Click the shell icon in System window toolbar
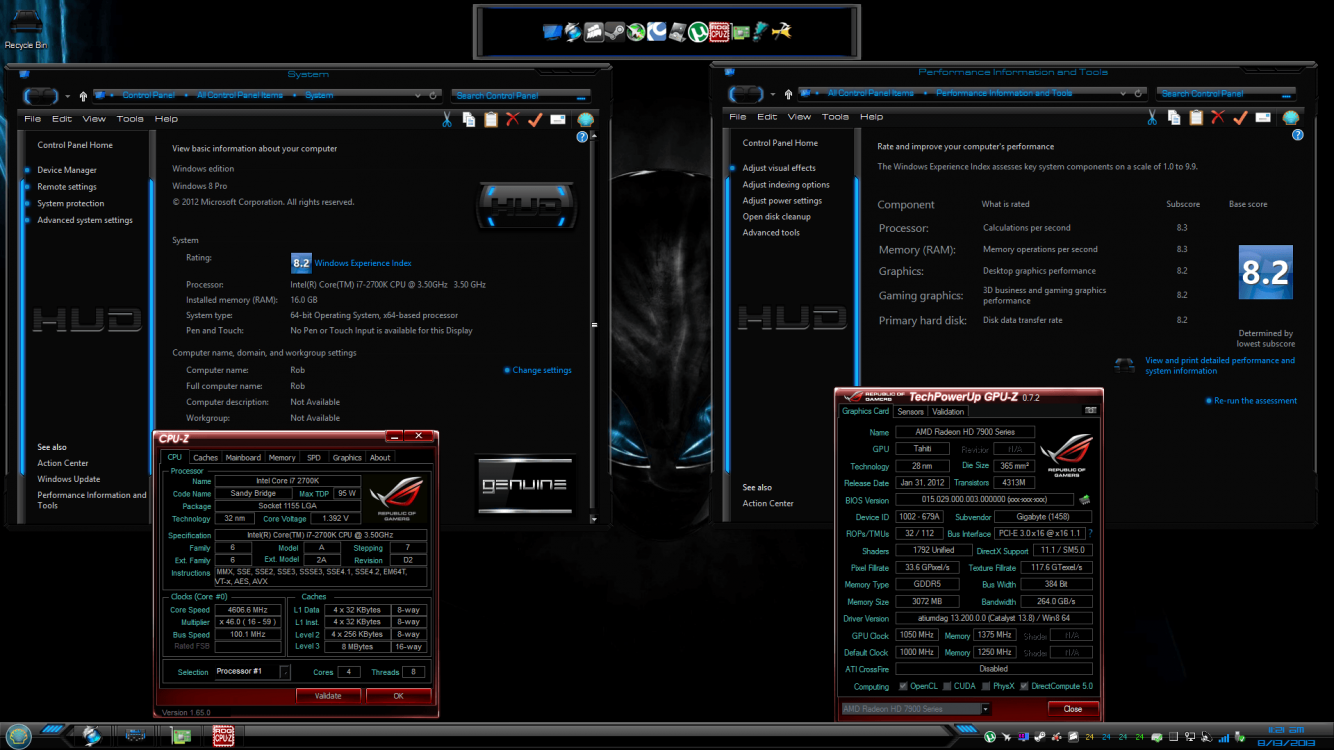Screen dimensions: 1334x750 pos(586,120)
